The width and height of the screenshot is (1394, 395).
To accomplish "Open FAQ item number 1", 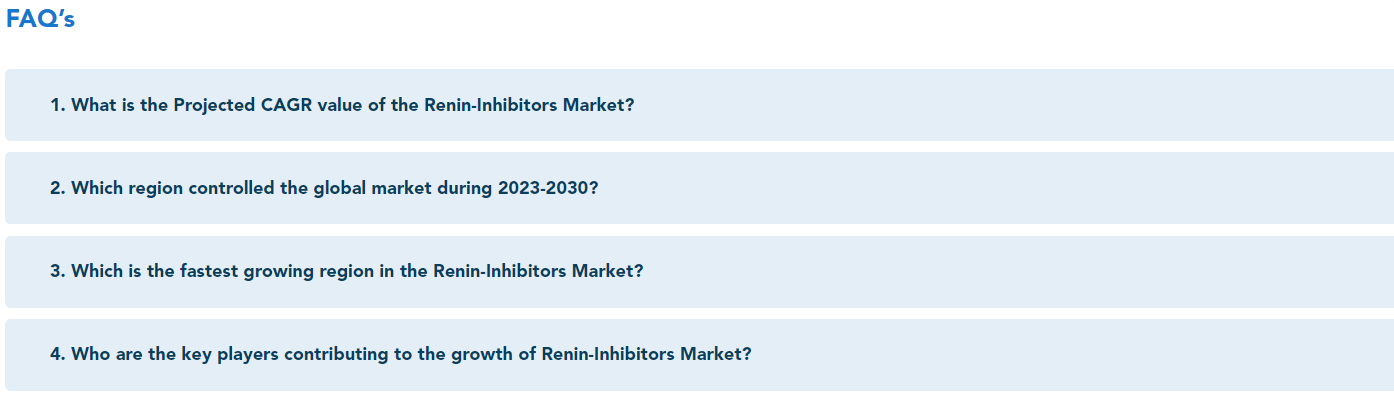I will point(699,105).
